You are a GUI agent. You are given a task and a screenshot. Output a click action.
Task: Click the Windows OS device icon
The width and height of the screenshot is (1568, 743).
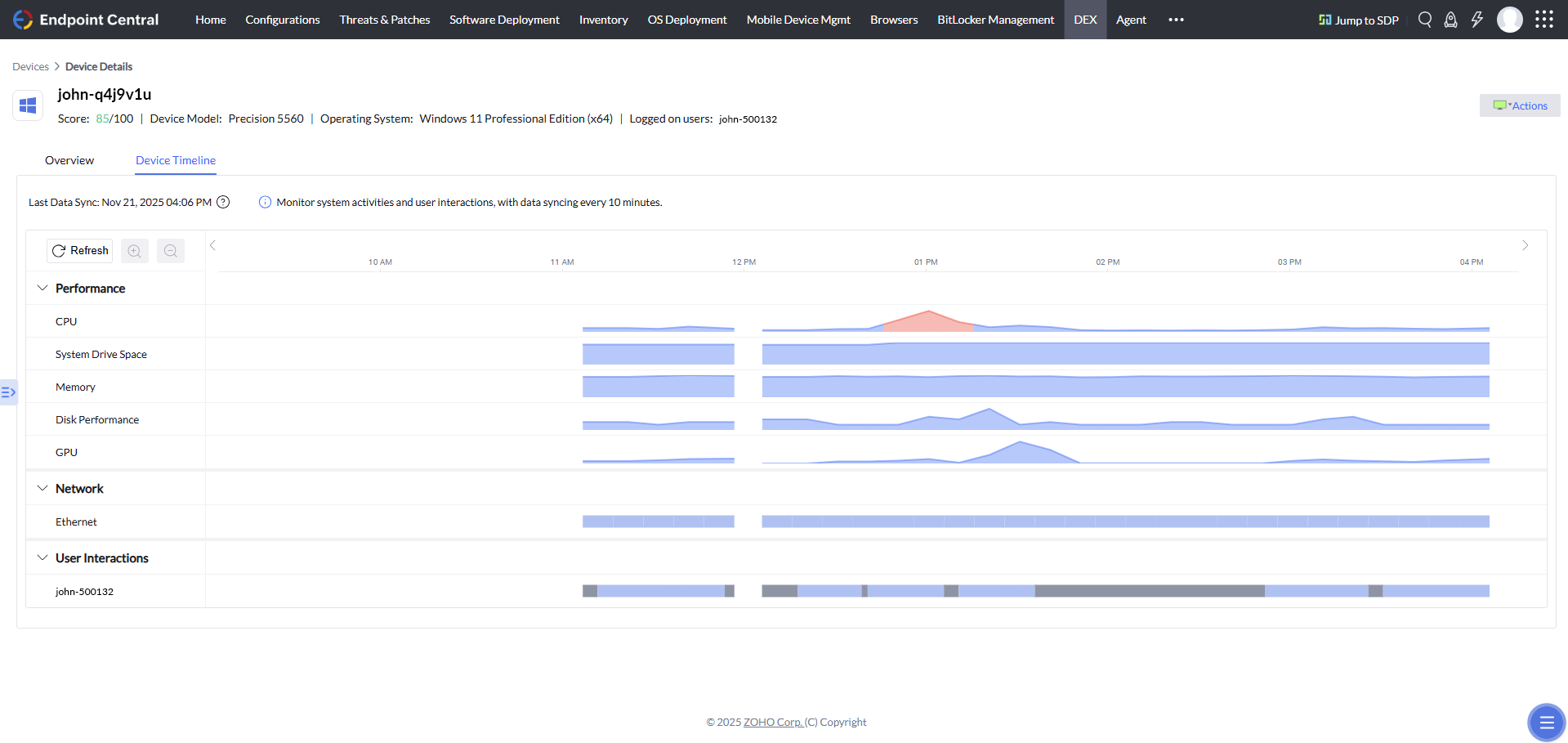tap(28, 105)
